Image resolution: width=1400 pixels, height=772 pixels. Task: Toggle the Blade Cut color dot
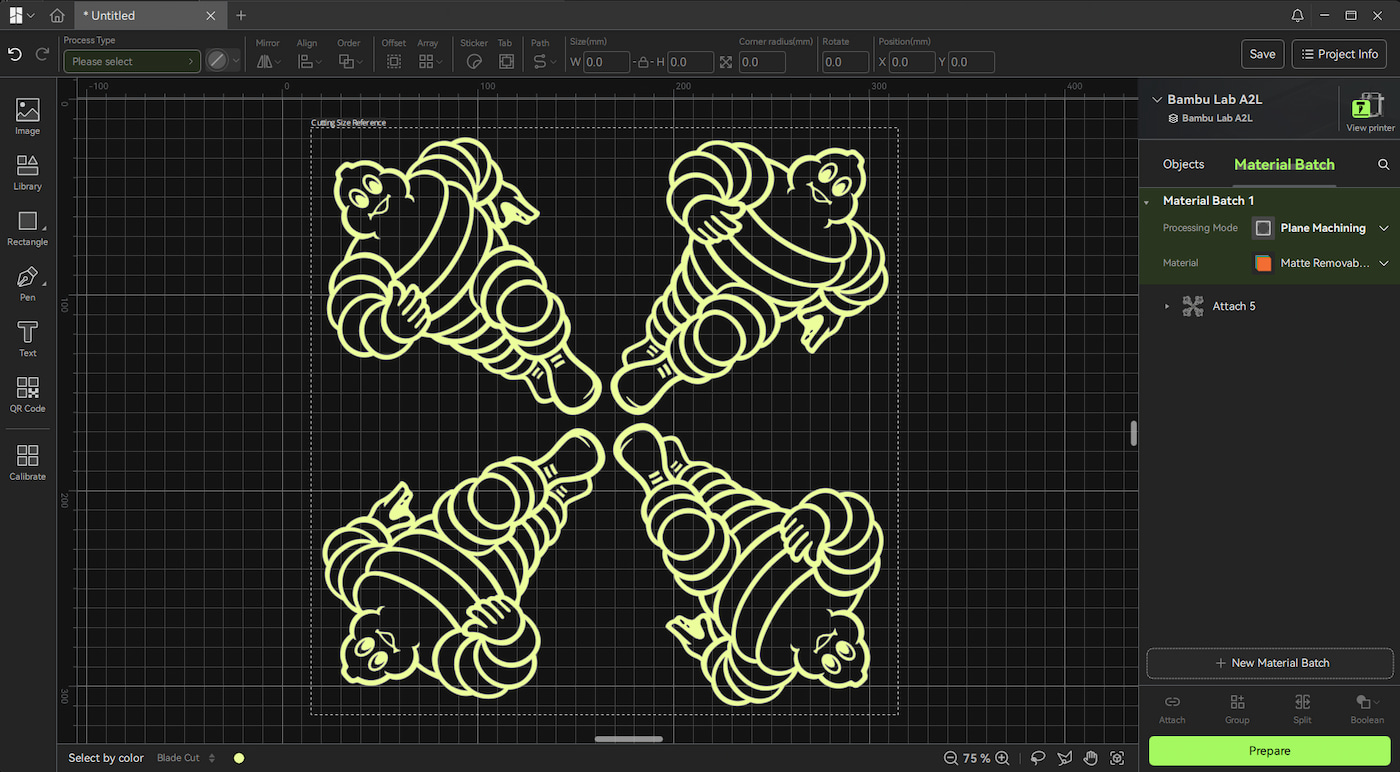pyautogui.click(x=239, y=758)
